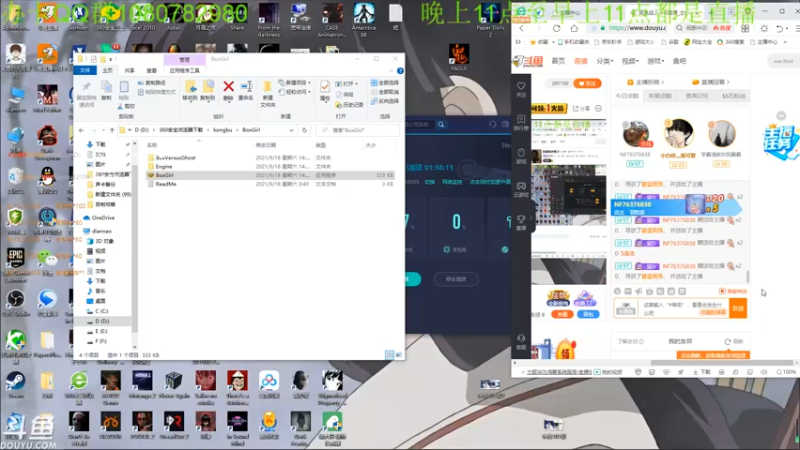Open the cloud gaming gamepad icon in Douyu sidebar
Image resolution: width=800 pixels, height=450 pixels.
pyautogui.click(x=521, y=186)
